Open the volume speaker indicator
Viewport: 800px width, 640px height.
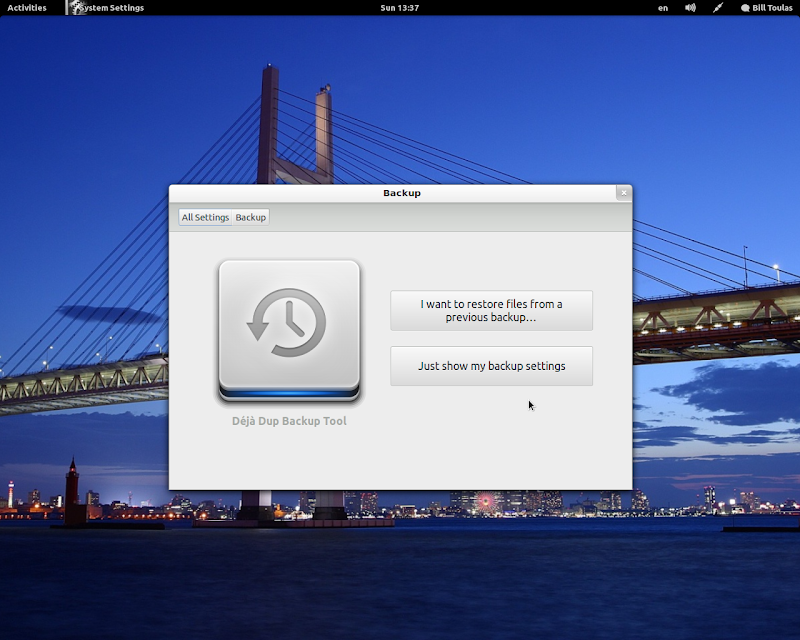pyautogui.click(x=690, y=8)
